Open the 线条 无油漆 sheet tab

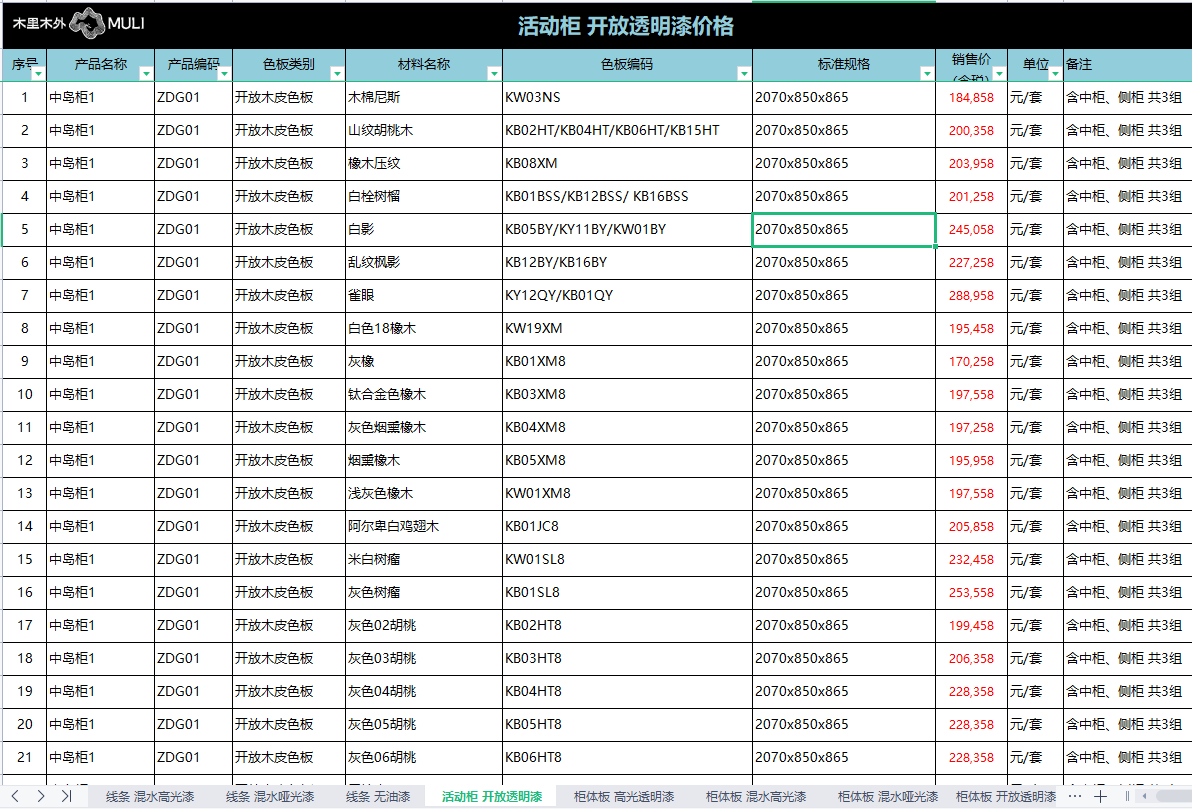point(378,797)
